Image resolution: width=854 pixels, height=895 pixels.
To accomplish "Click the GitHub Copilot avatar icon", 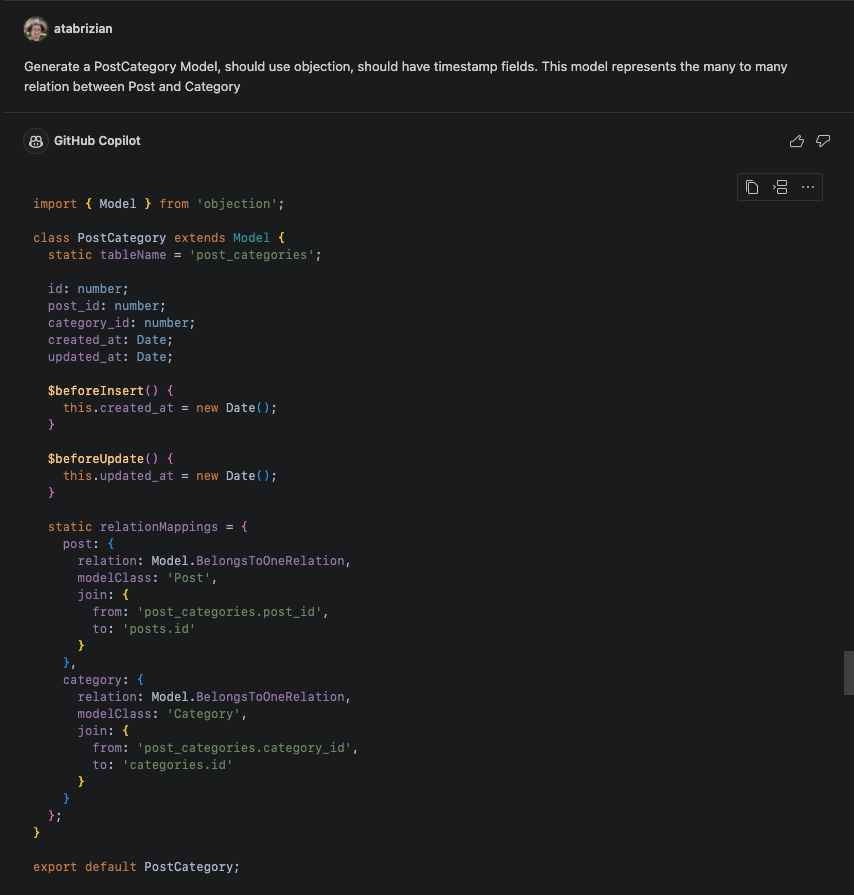I will (x=35, y=141).
